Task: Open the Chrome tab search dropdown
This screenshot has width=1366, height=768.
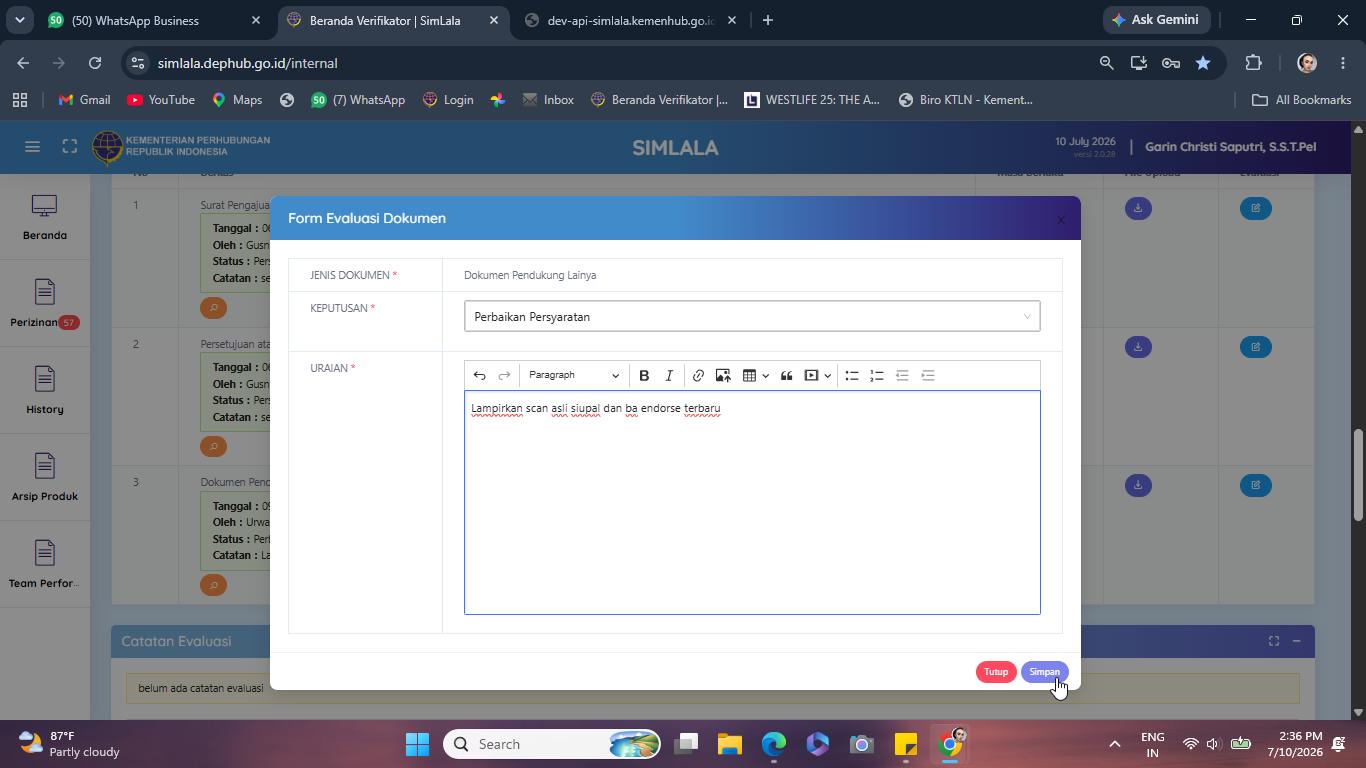Action: click(x=19, y=20)
